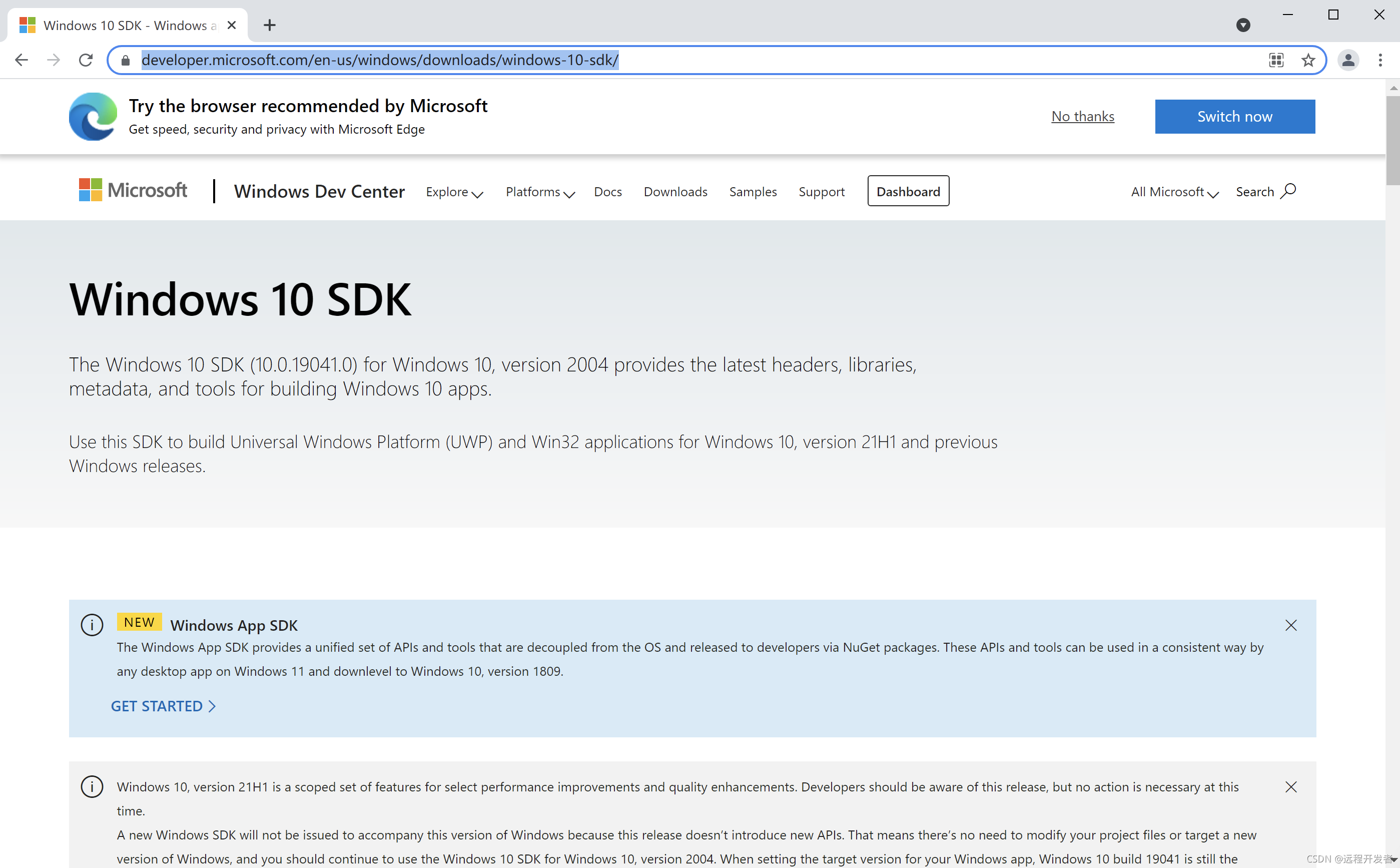Open the Chrome three-dot menu

pyautogui.click(x=1381, y=60)
